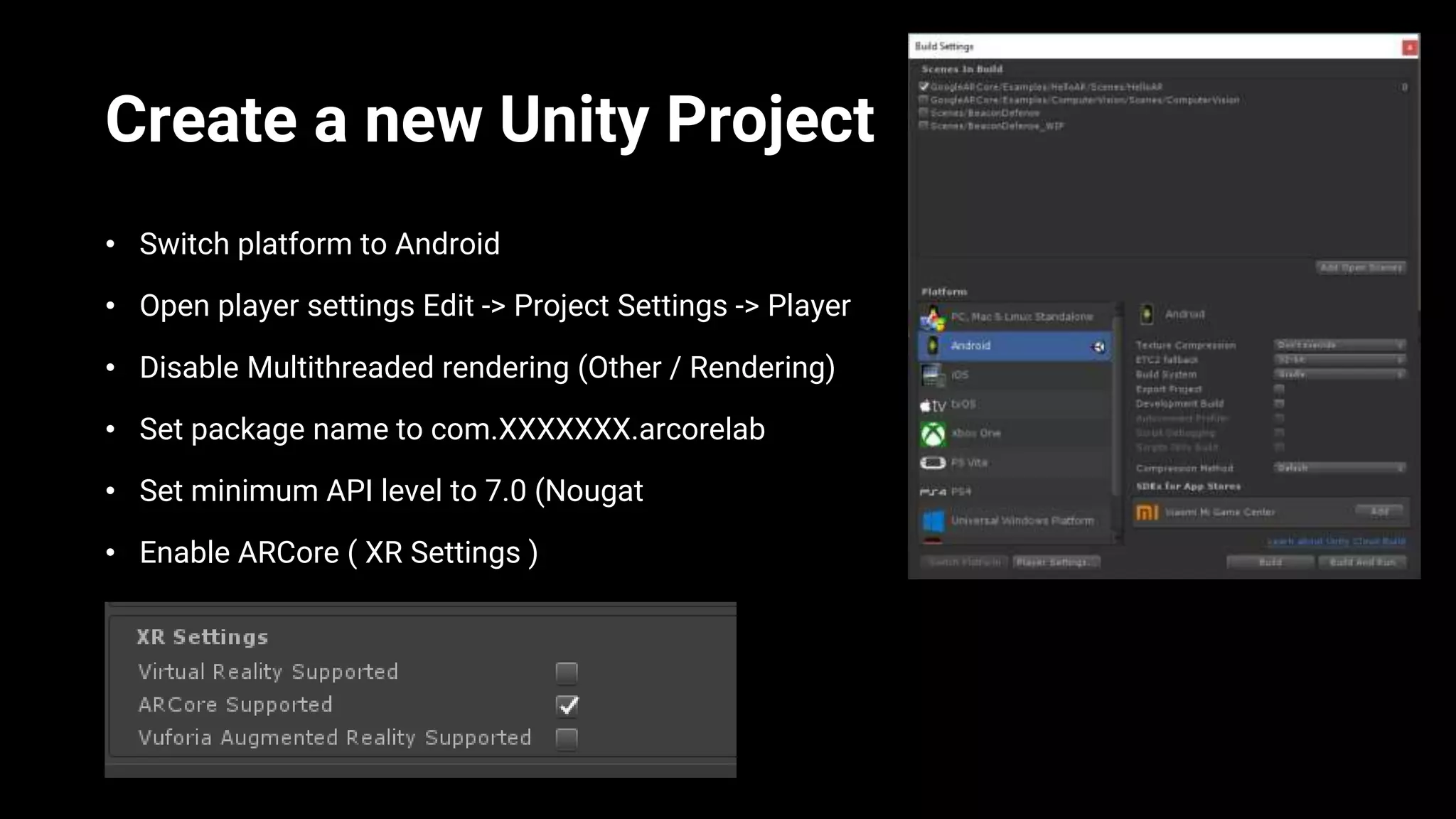
Task: Click Player Settings button
Action: (1056, 562)
